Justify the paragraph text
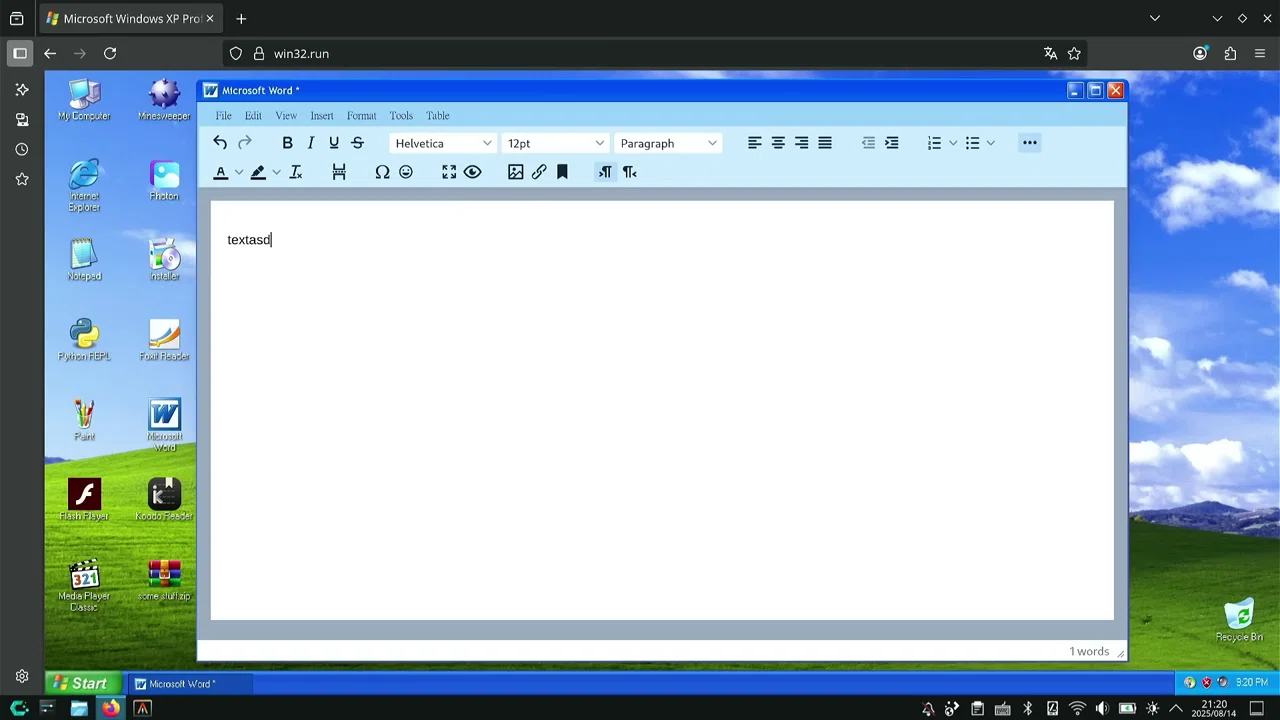1280x720 pixels. (x=825, y=143)
